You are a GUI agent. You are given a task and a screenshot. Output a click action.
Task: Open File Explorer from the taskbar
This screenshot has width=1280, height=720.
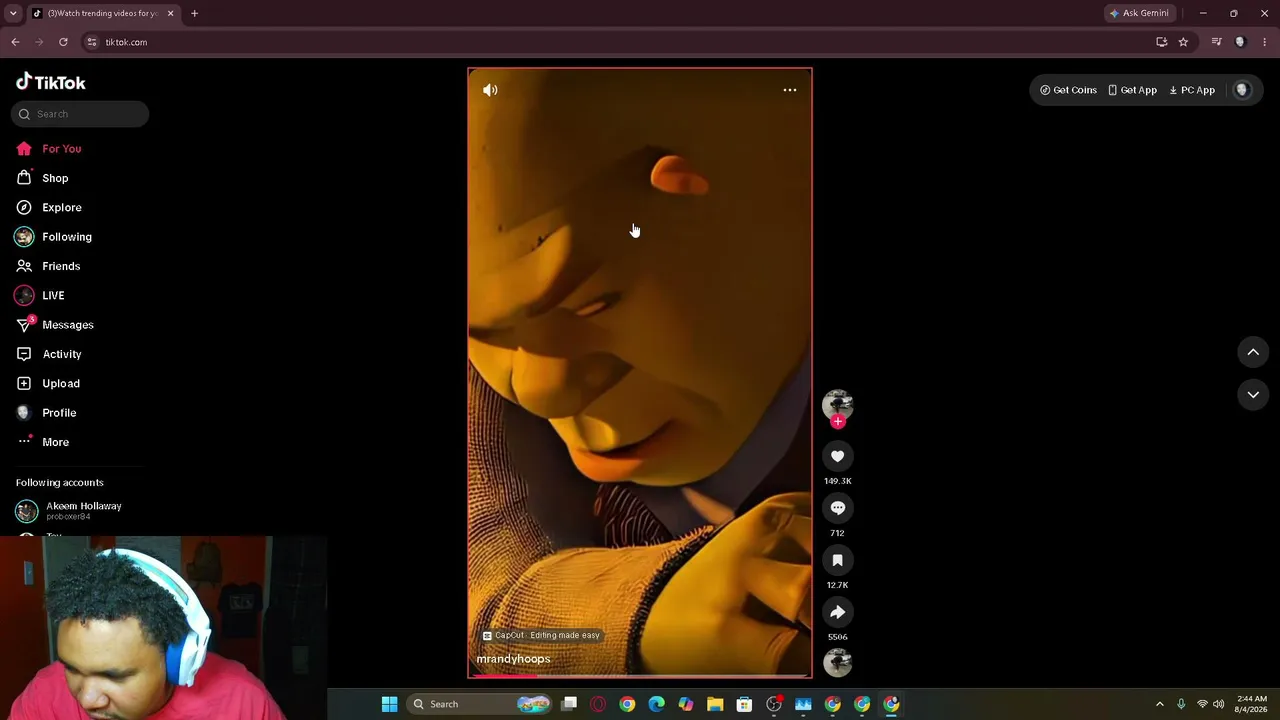tap(715, 704)
